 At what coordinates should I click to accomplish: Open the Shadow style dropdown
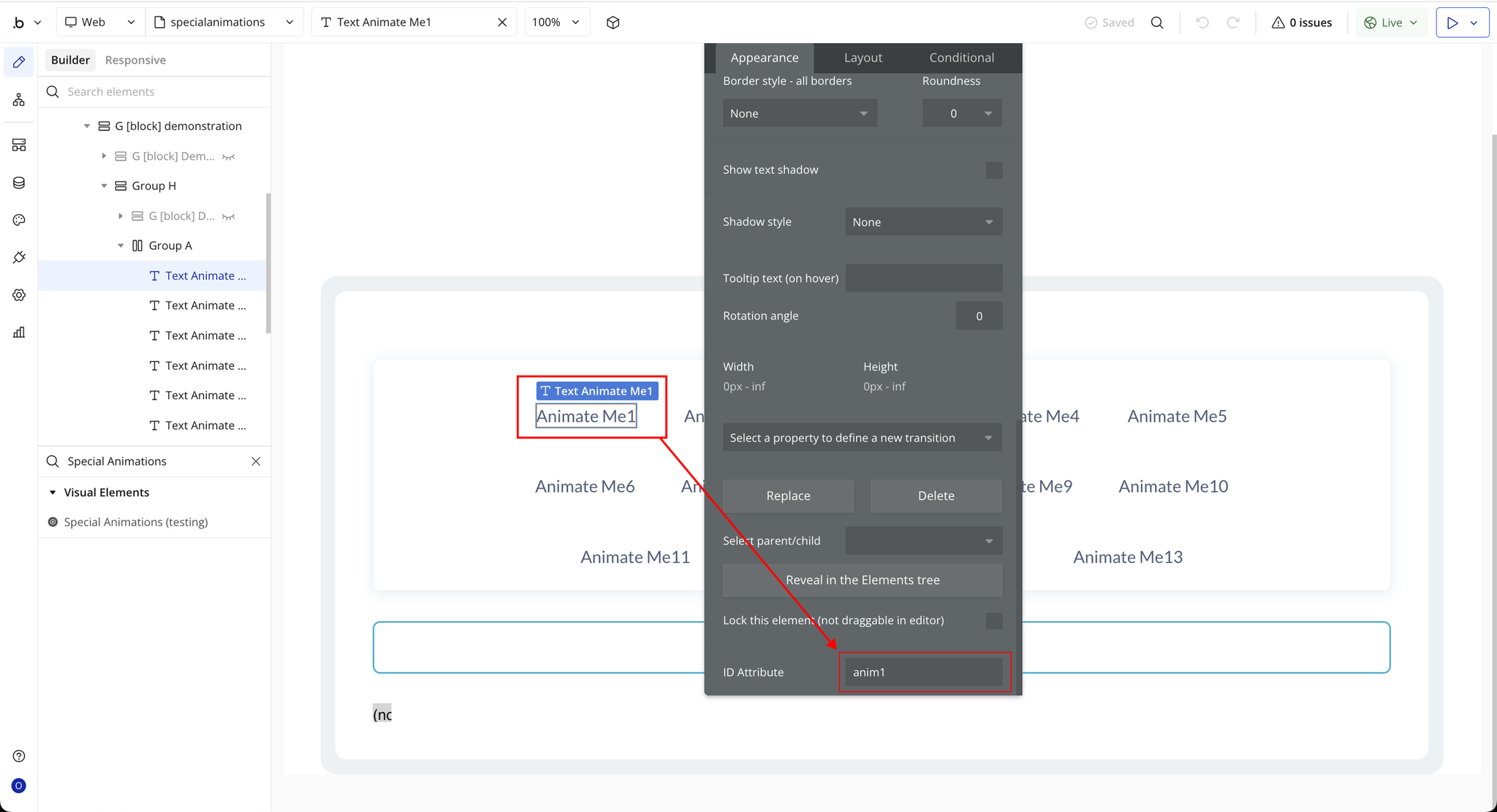923,222
